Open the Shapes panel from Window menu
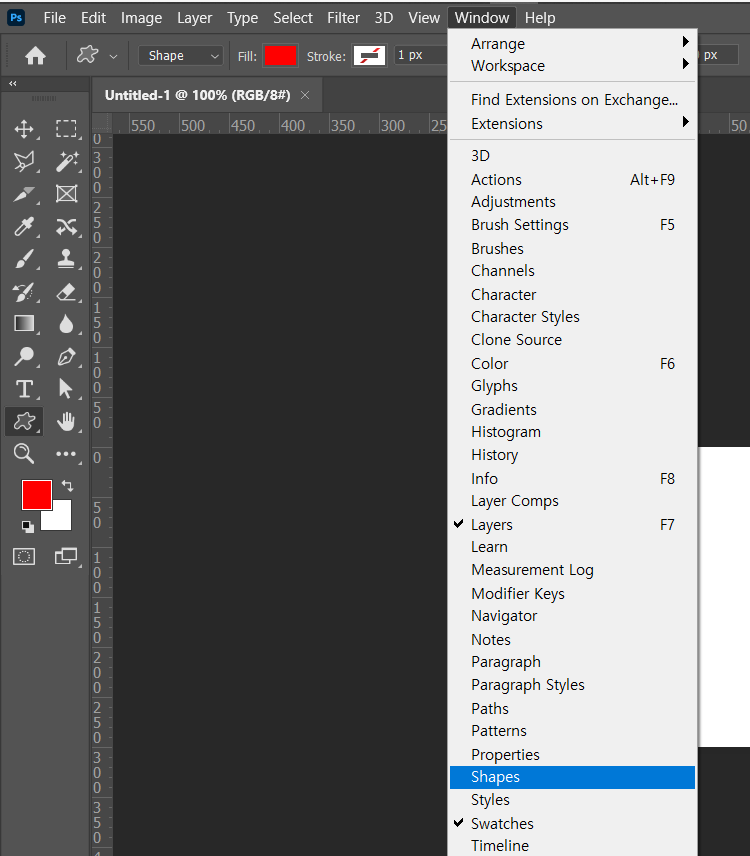The width and height of the screenshot is (750, 856). click(x=572, y=777)
